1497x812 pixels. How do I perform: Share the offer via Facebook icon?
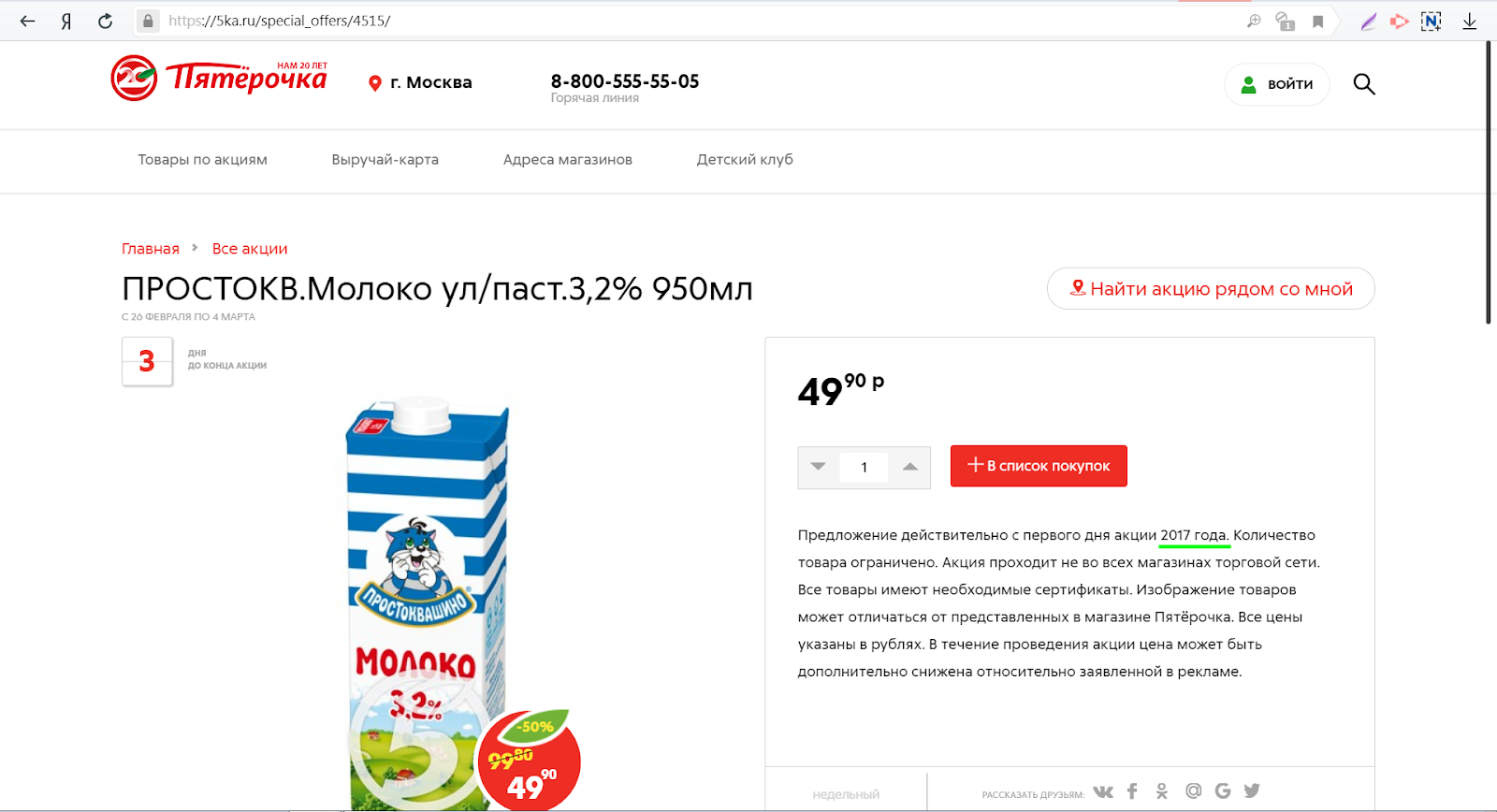pos(1132,791)
